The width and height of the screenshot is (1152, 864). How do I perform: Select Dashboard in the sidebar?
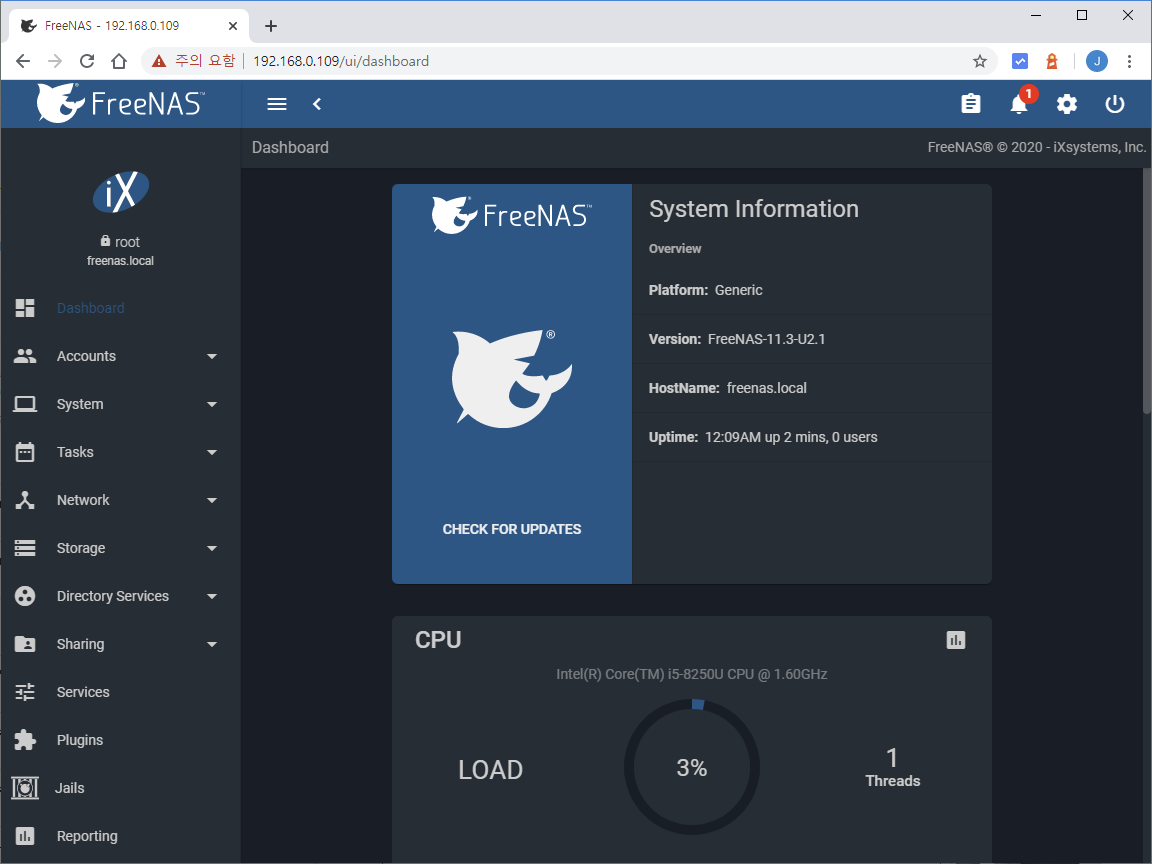(90, 308)
